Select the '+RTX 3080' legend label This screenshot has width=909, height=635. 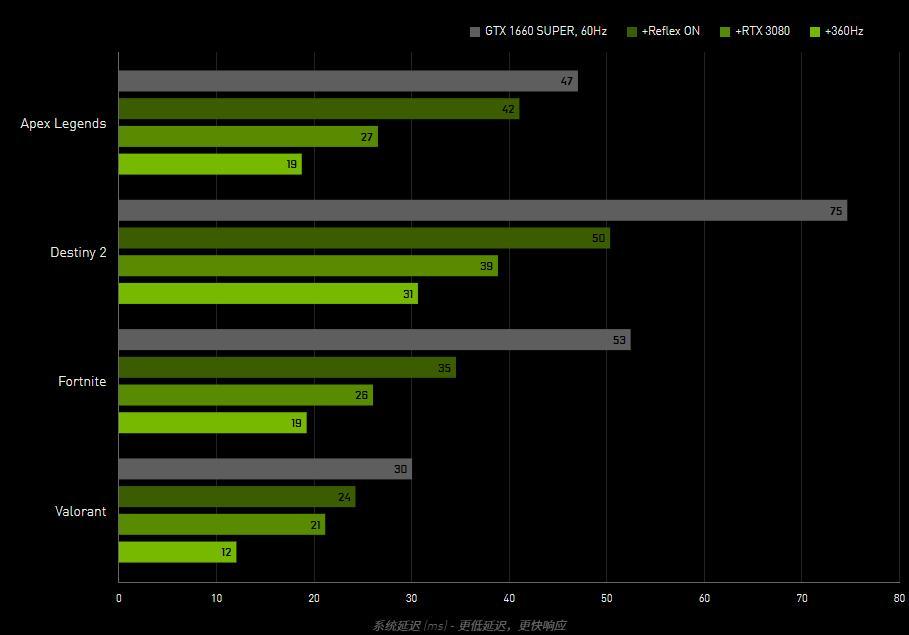tap(762, 31)
